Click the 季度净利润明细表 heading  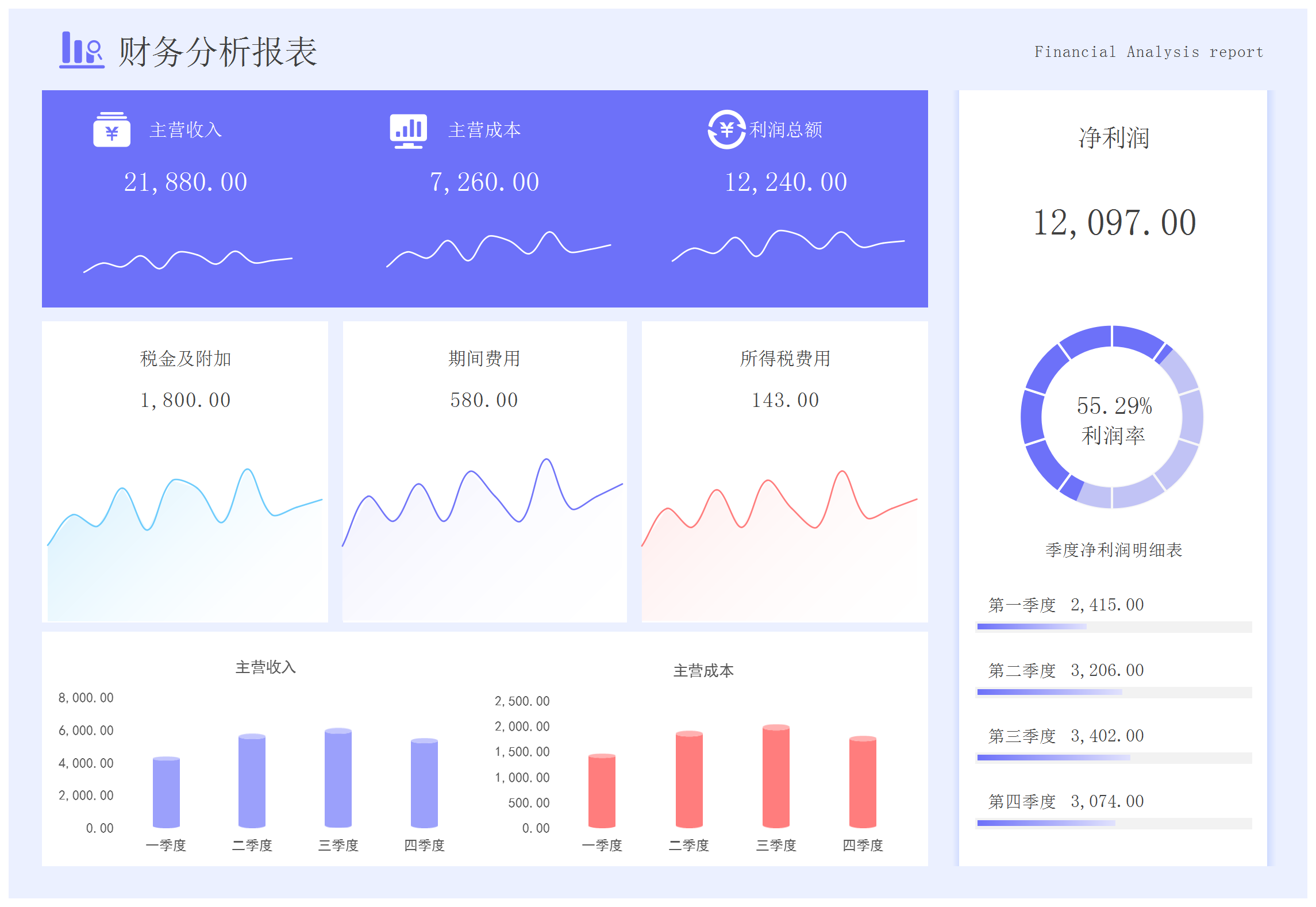[1113, 550]
